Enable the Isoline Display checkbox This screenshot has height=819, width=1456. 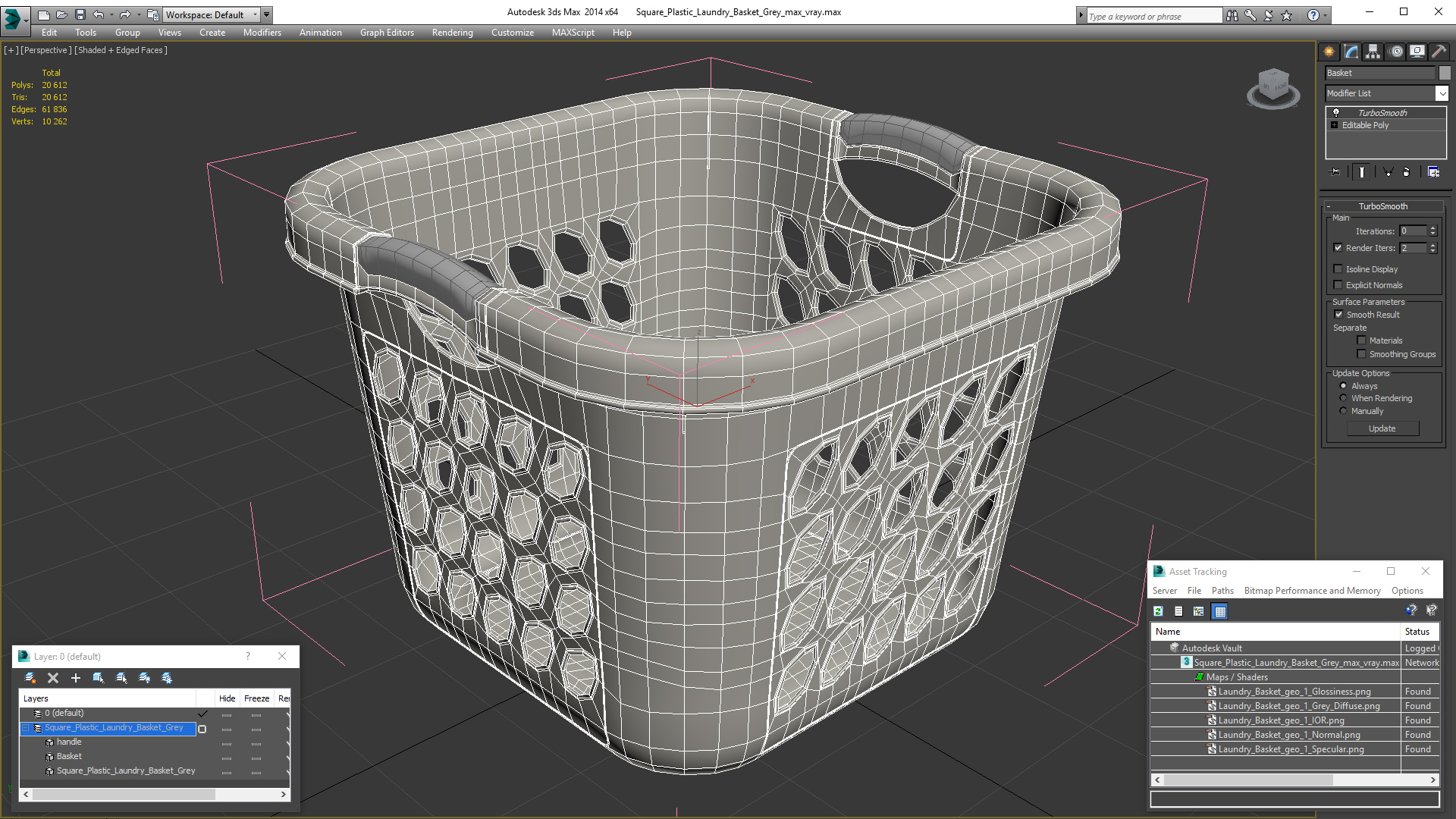[1338, 269]
